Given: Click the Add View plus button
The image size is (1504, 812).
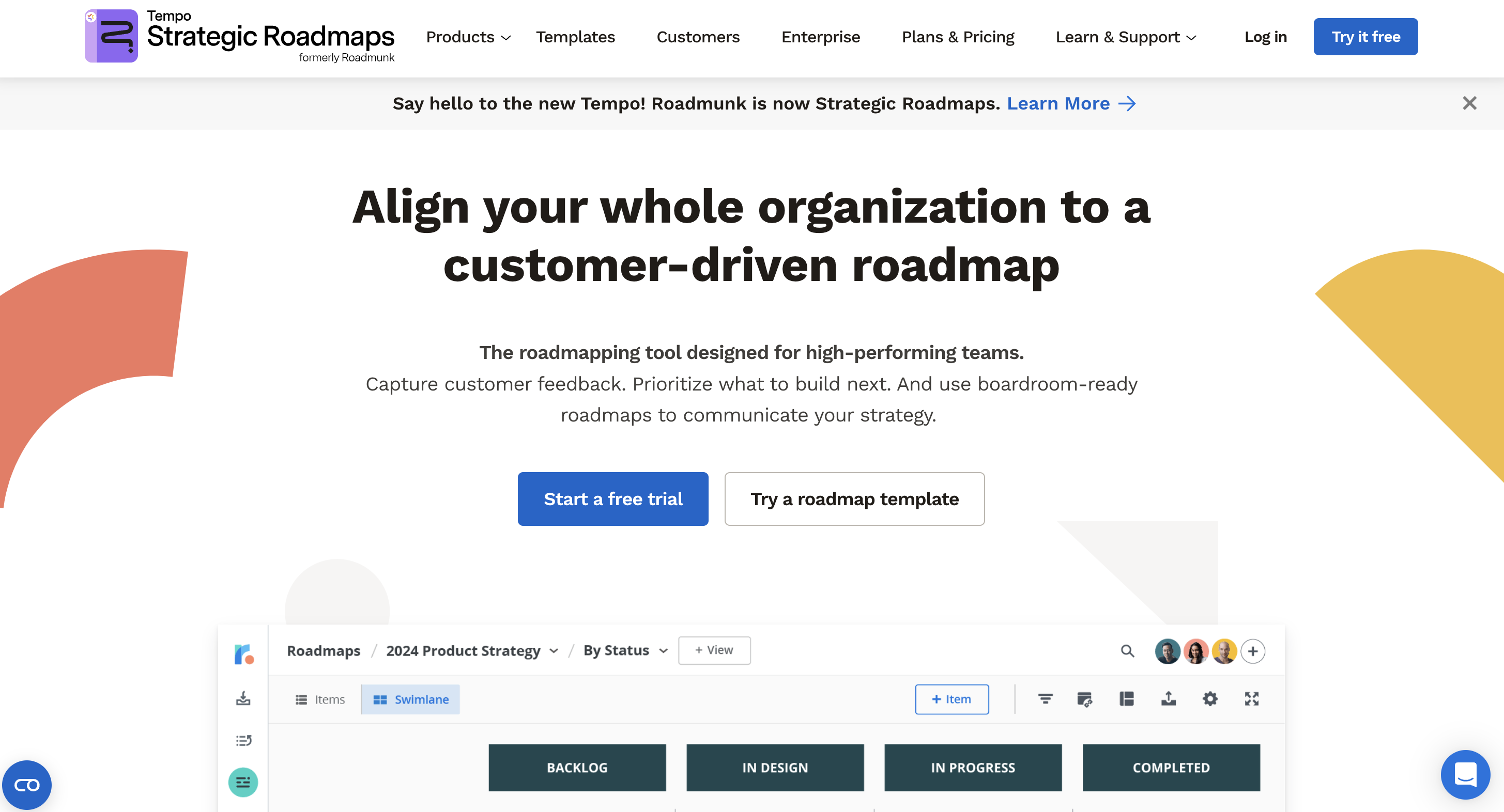Looking at the screenshot, I should (714, 650).
